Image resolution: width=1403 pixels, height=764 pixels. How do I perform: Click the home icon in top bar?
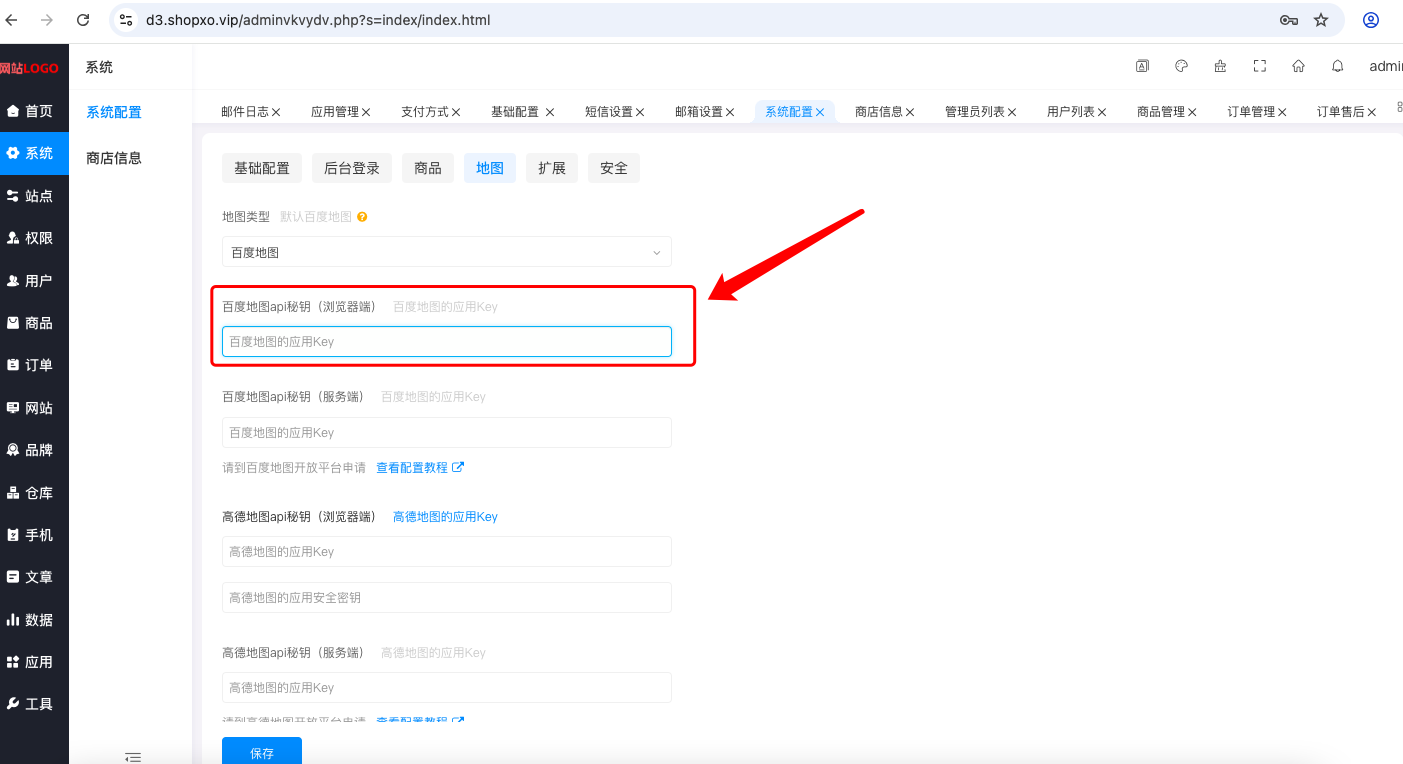(x=1298, y=66)
